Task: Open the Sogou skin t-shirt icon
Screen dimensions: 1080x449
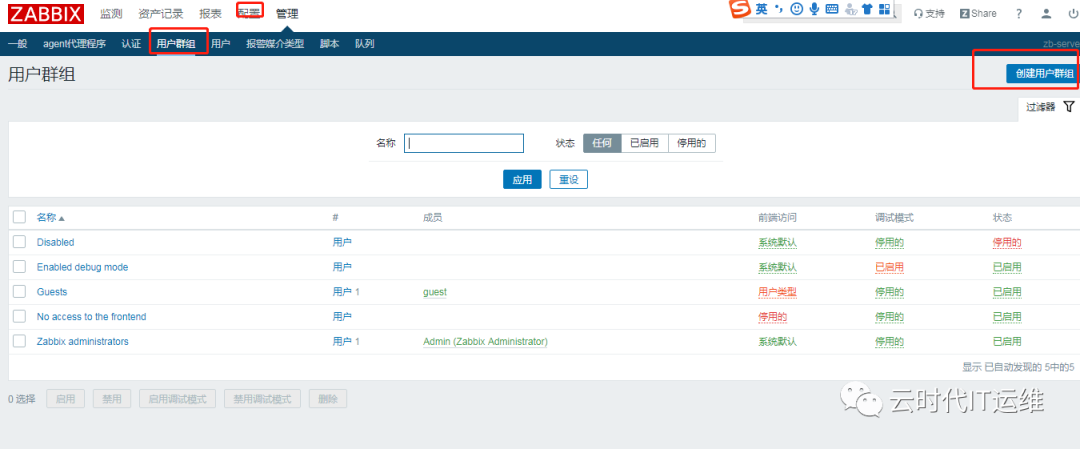Action: point(867,9)
